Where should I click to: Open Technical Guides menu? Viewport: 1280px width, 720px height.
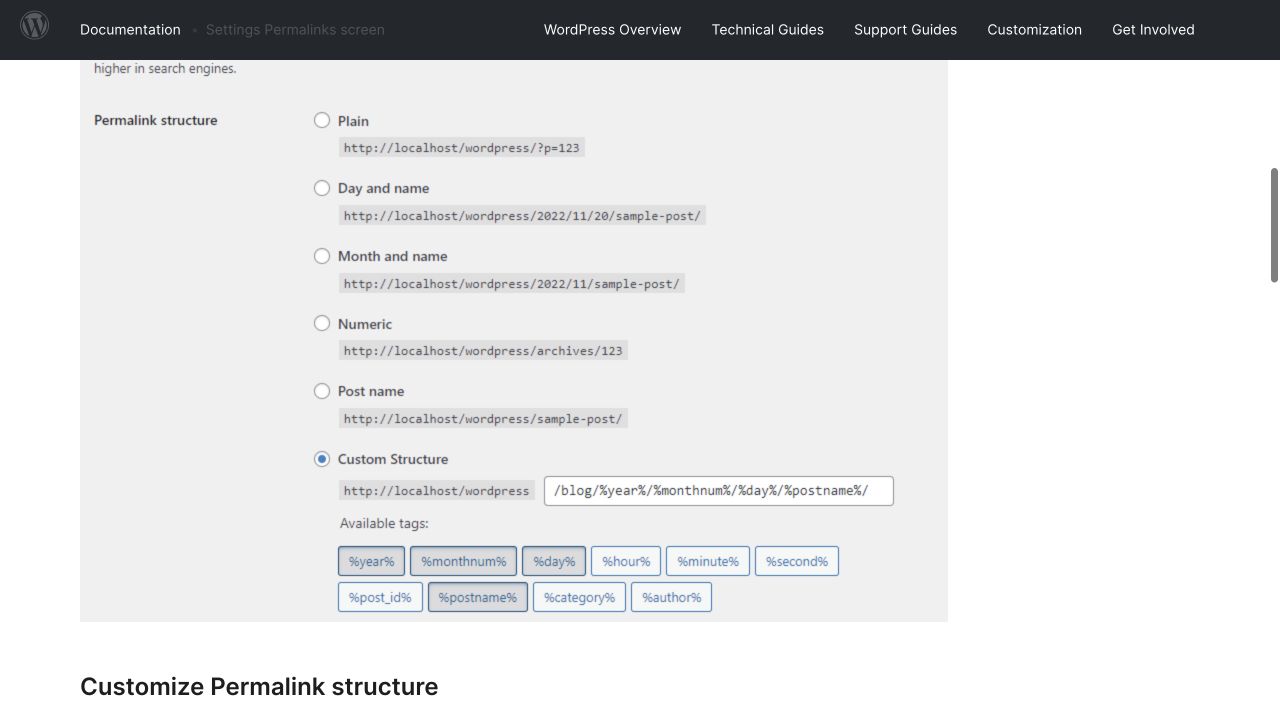tap(768, 30)
